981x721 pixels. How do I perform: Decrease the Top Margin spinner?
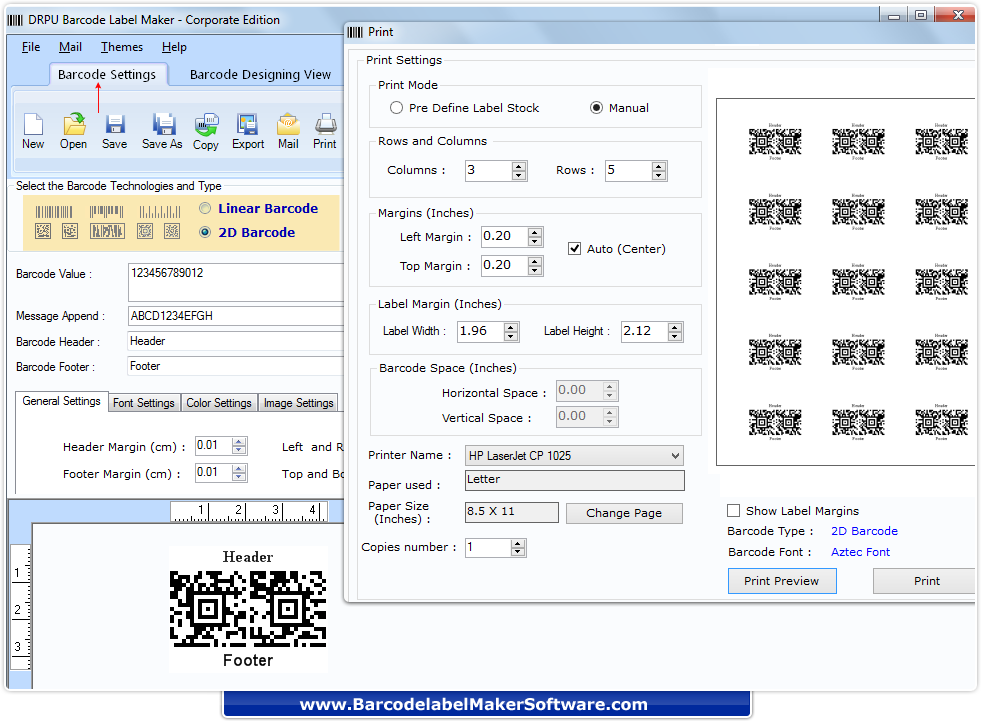coord(534,270)
